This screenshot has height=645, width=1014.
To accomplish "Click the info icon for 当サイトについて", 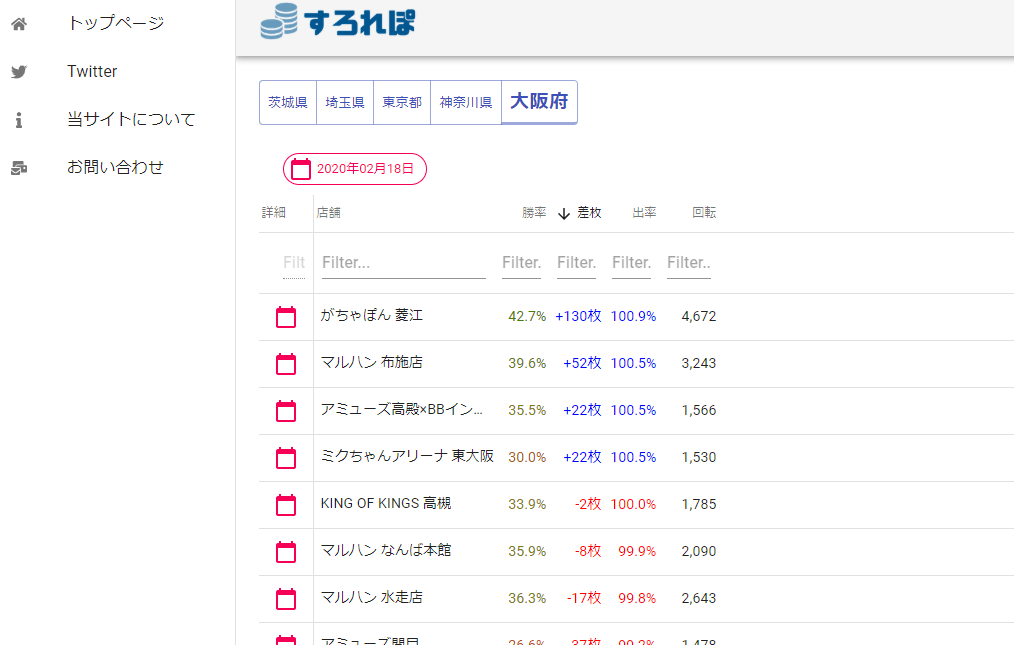I will point(19,120).
